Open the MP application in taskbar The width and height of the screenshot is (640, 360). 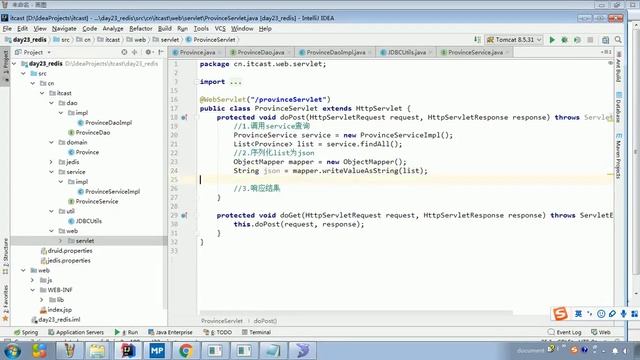pyautogui.click(x=157, y=351)
